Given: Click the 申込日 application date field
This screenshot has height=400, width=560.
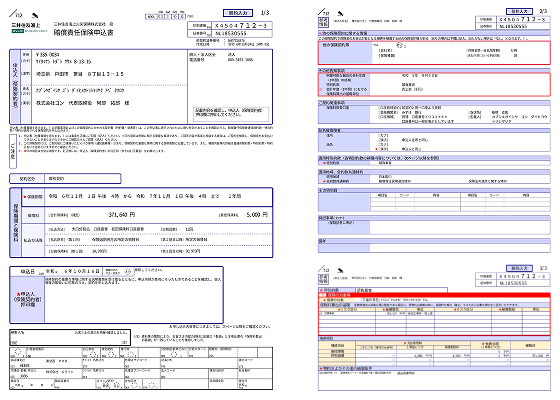Looking at the screenshot, I should [x=56, y=272].
